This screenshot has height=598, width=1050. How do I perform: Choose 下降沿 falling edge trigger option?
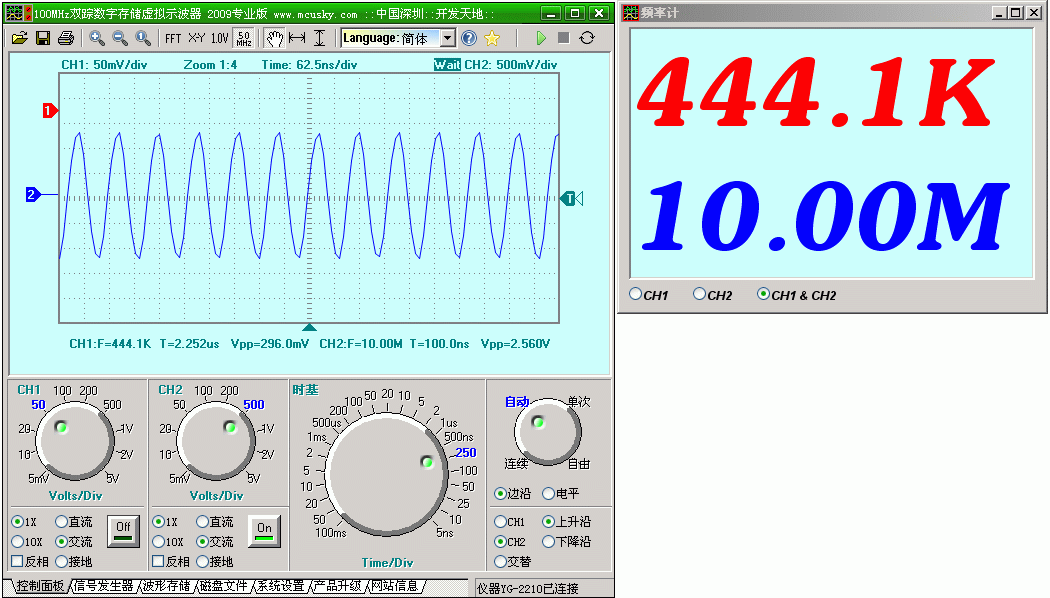point(548,542)
